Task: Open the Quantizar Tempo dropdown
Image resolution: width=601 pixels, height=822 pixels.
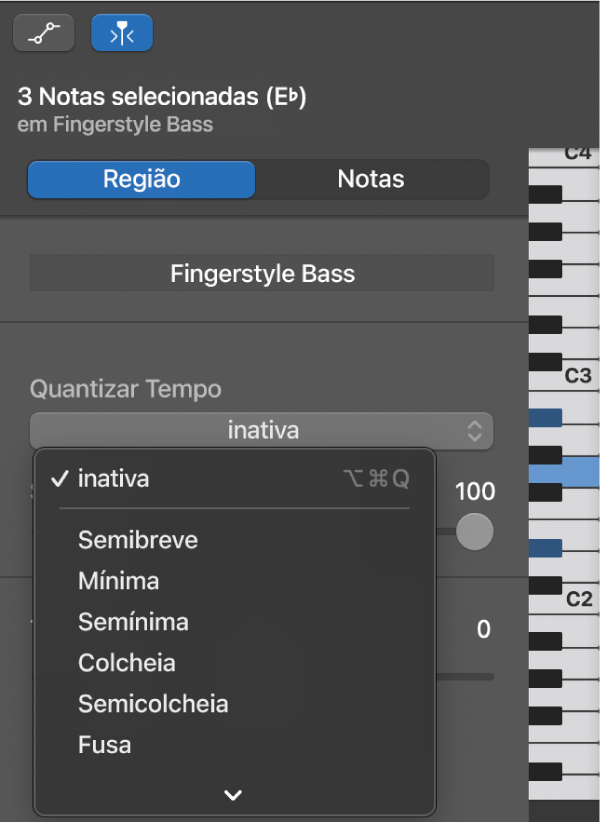Action: pyautogui.click(x=262, y=431)
